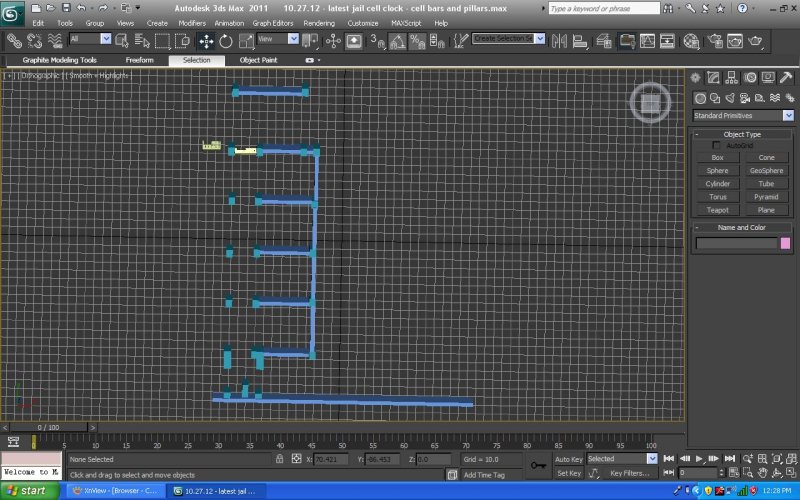Click the Render Production teapot icon

755,41
